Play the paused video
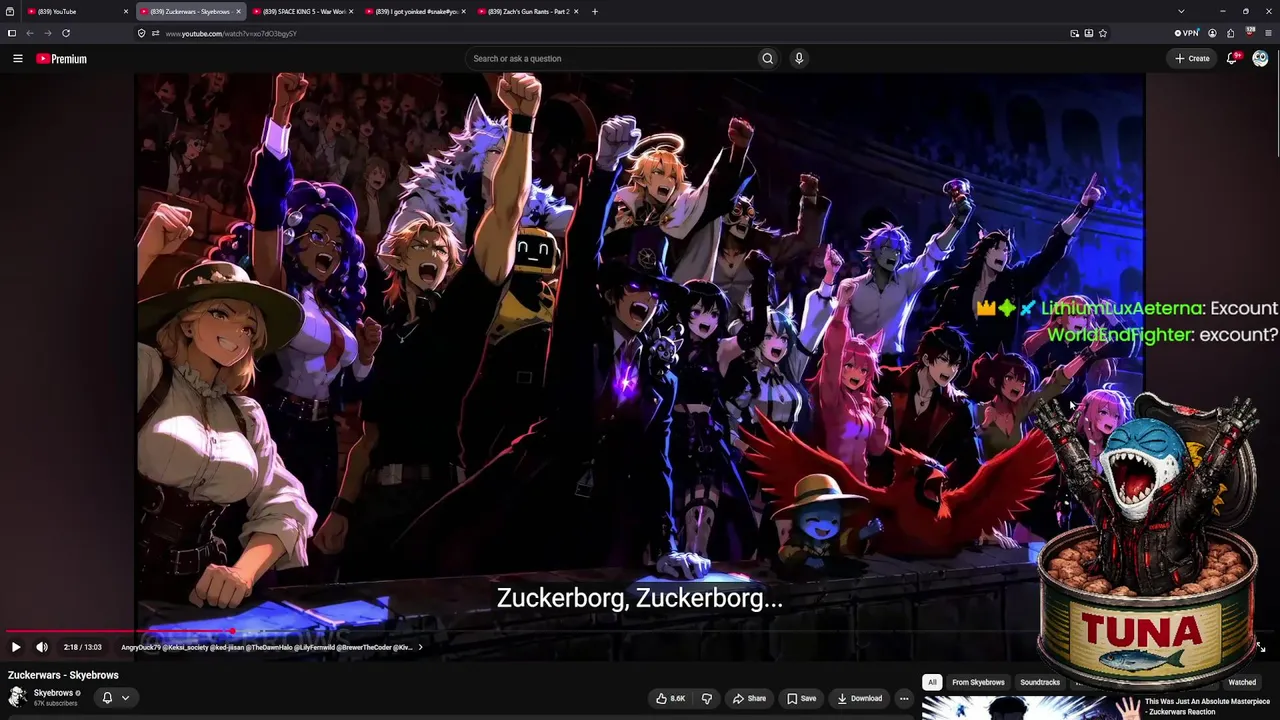 [x=16, y=647]
